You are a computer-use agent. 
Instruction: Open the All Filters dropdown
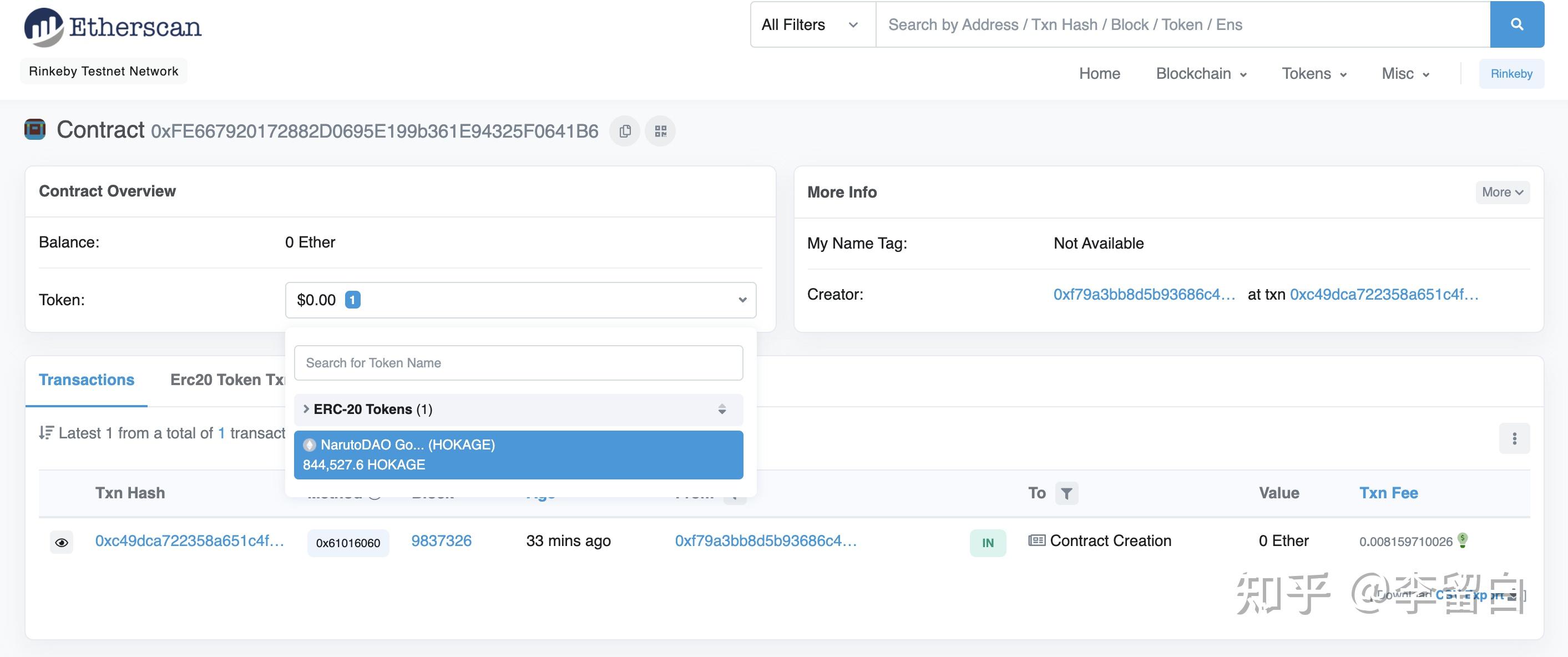tap(810, 24)
